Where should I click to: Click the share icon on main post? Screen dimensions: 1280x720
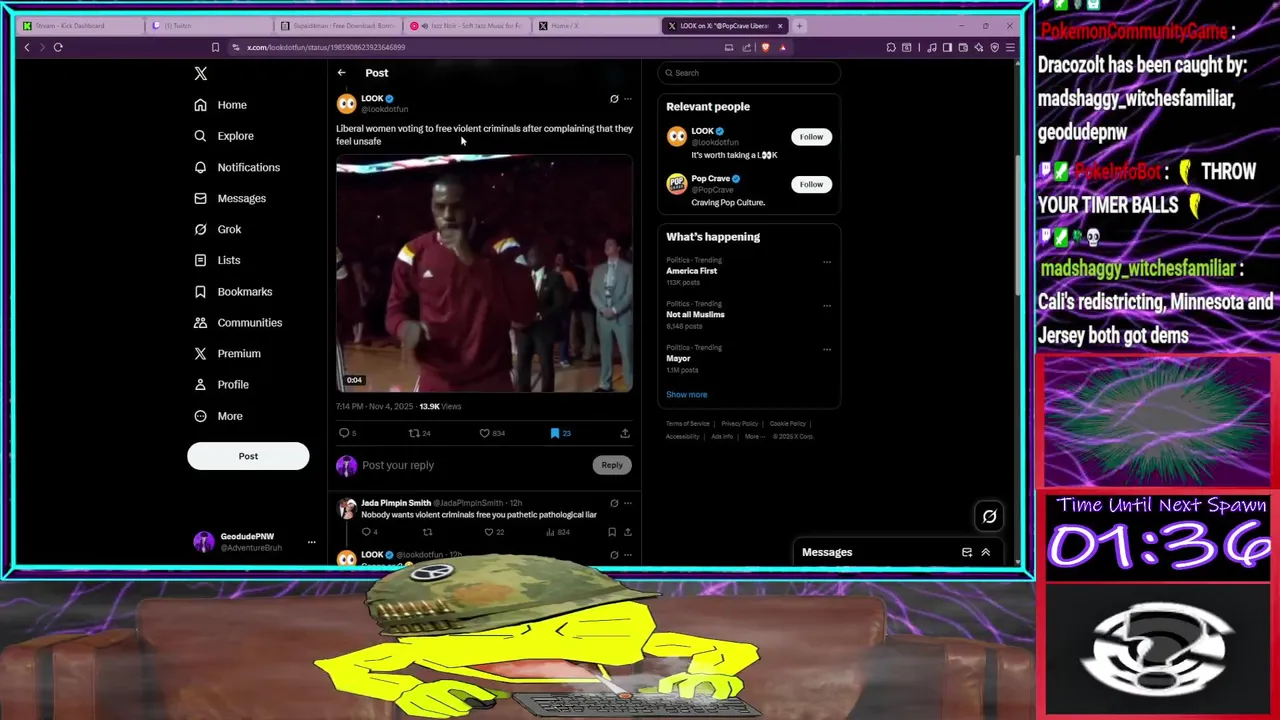[x=625, y=433]
